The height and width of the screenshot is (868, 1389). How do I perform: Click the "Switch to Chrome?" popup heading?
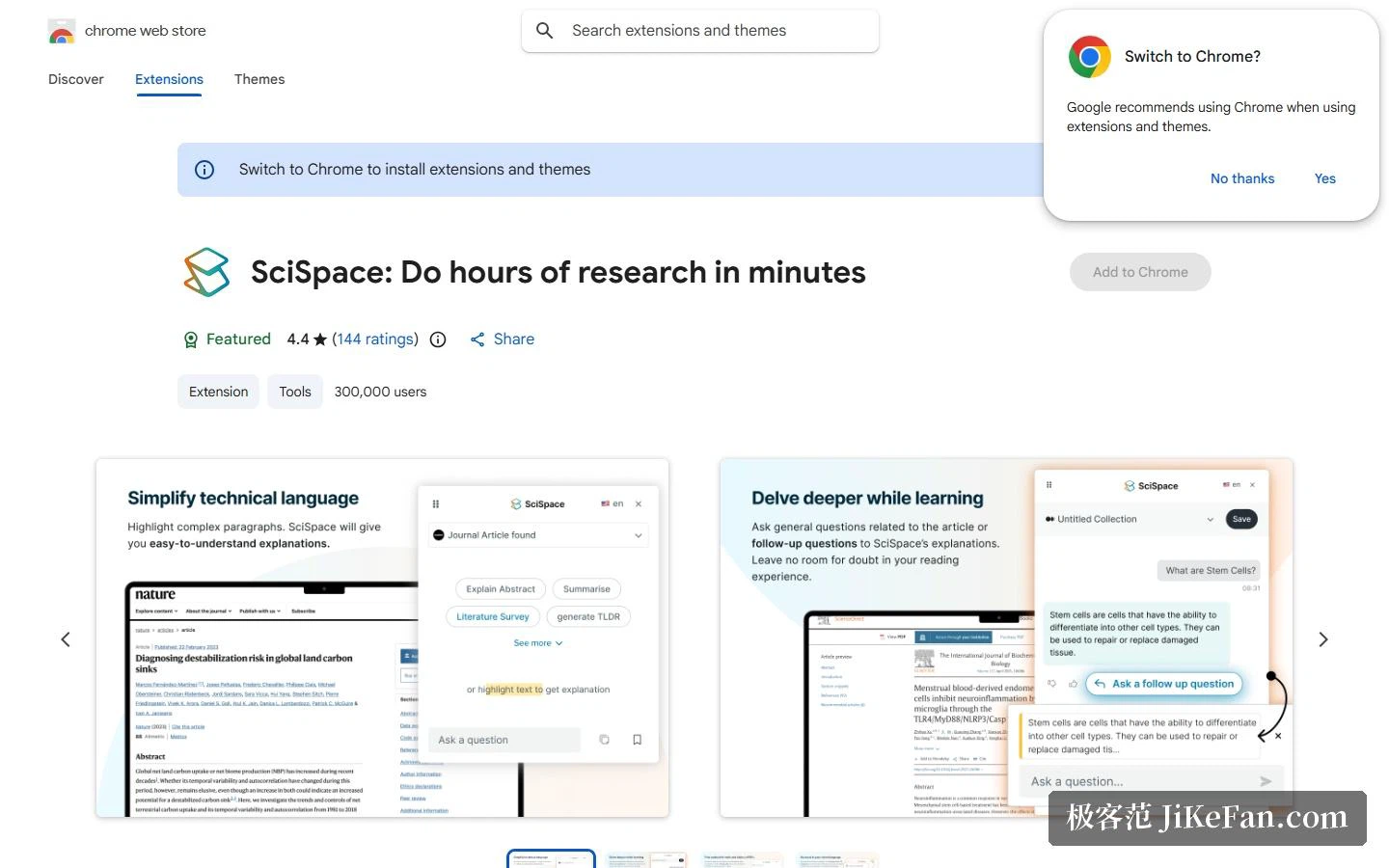(x=1192, y=57)
